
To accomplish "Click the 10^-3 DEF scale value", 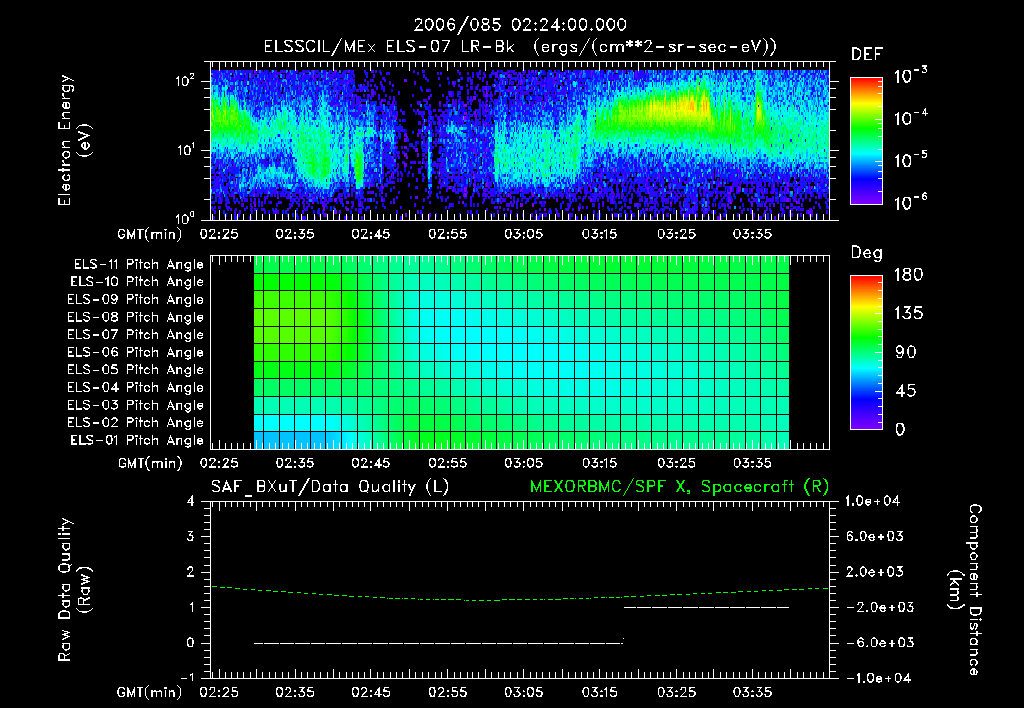I will [910, 76].
